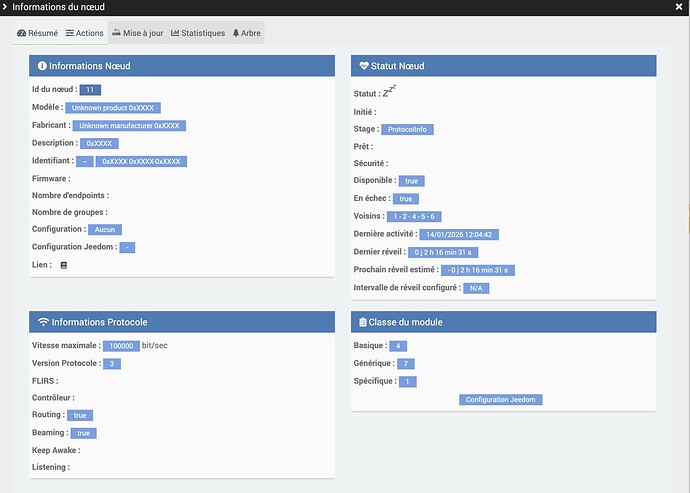
Task: Open the Mise à jour tab
Action: click(x=138, y=33)
